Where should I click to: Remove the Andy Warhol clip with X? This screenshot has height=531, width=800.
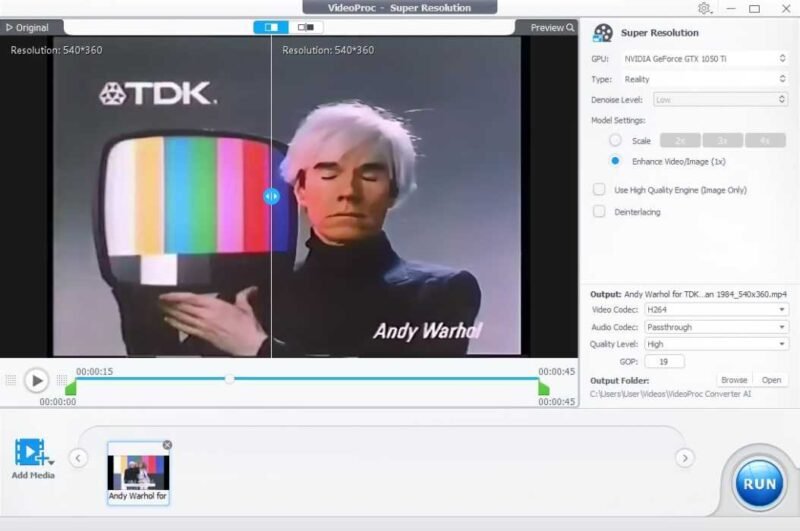coord(167,445)
